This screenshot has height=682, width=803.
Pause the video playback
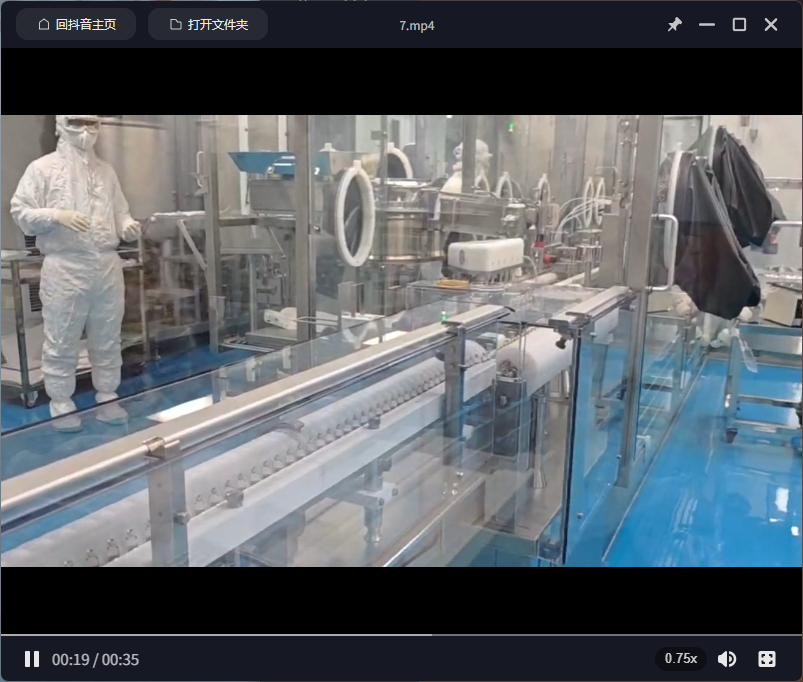click(32, 659)
